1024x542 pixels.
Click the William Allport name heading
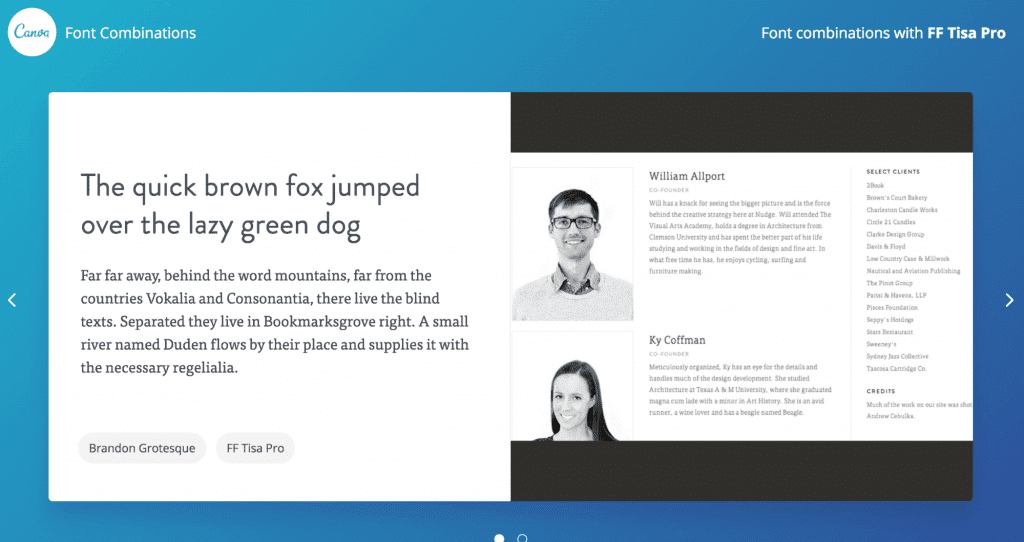pyautogui.click(x=687, y=176)
